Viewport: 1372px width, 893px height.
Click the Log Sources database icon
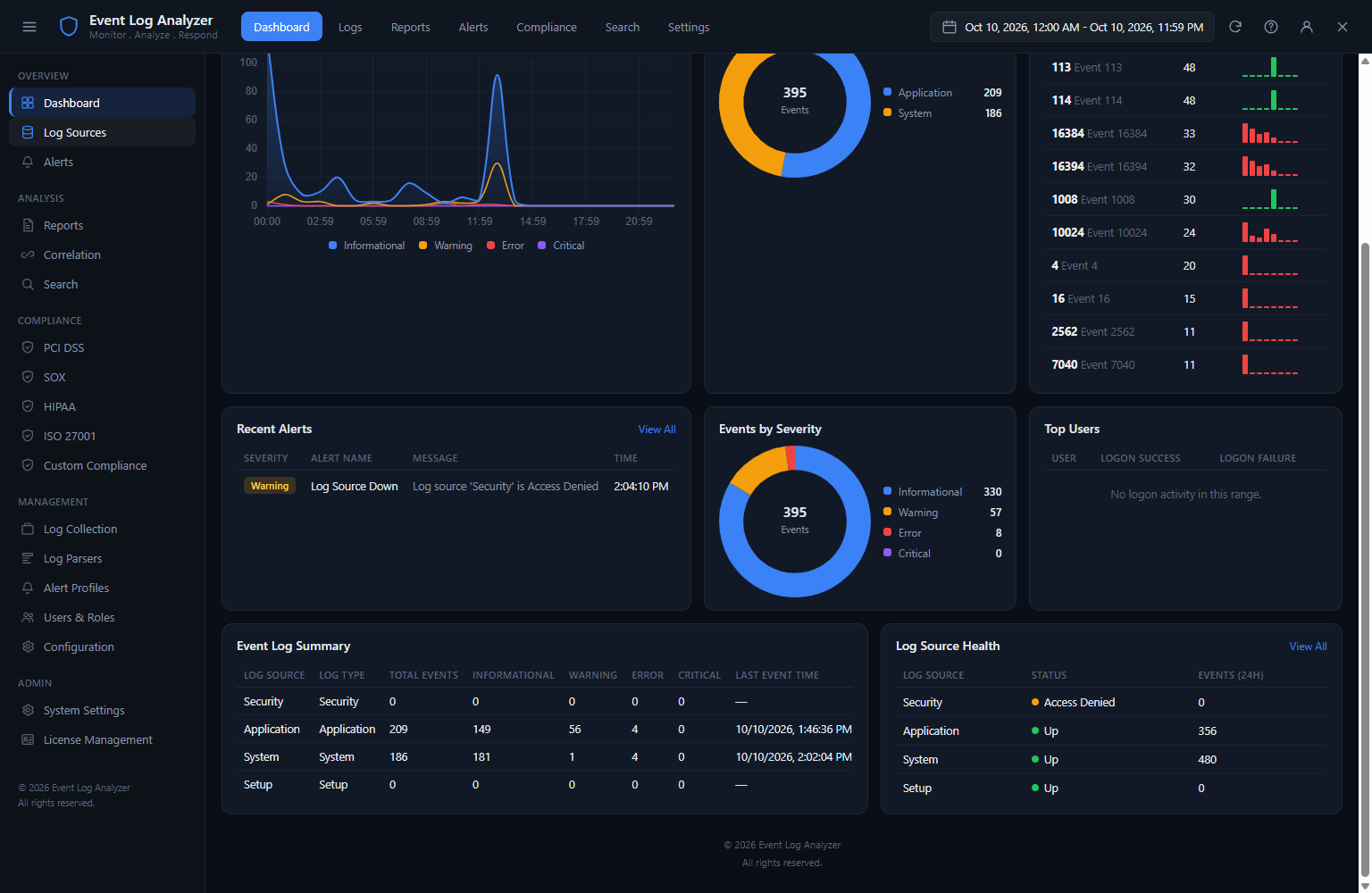coord(28,132)
